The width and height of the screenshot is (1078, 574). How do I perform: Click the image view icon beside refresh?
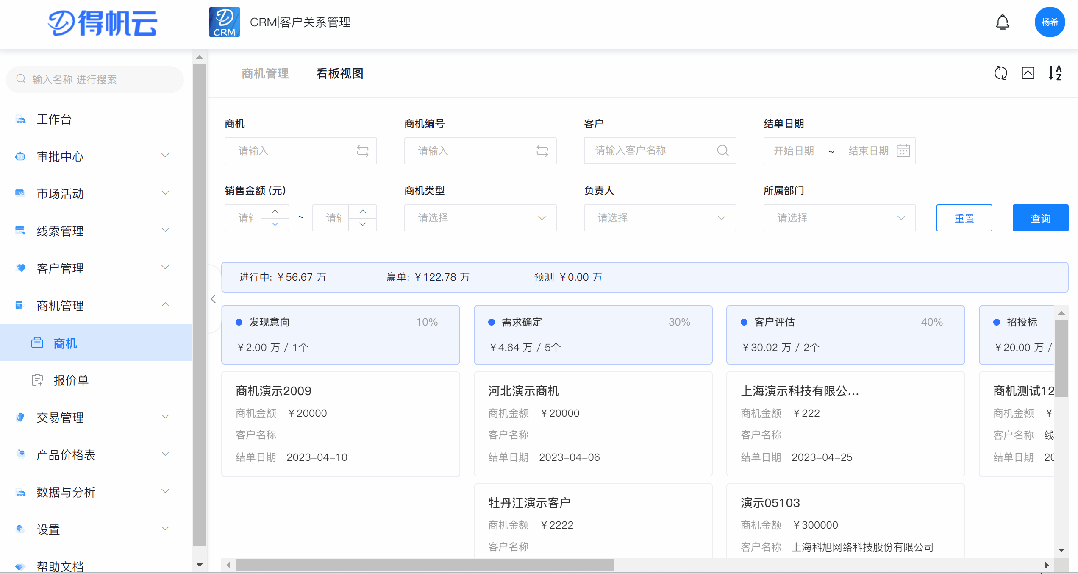[x=1027, y=73]
